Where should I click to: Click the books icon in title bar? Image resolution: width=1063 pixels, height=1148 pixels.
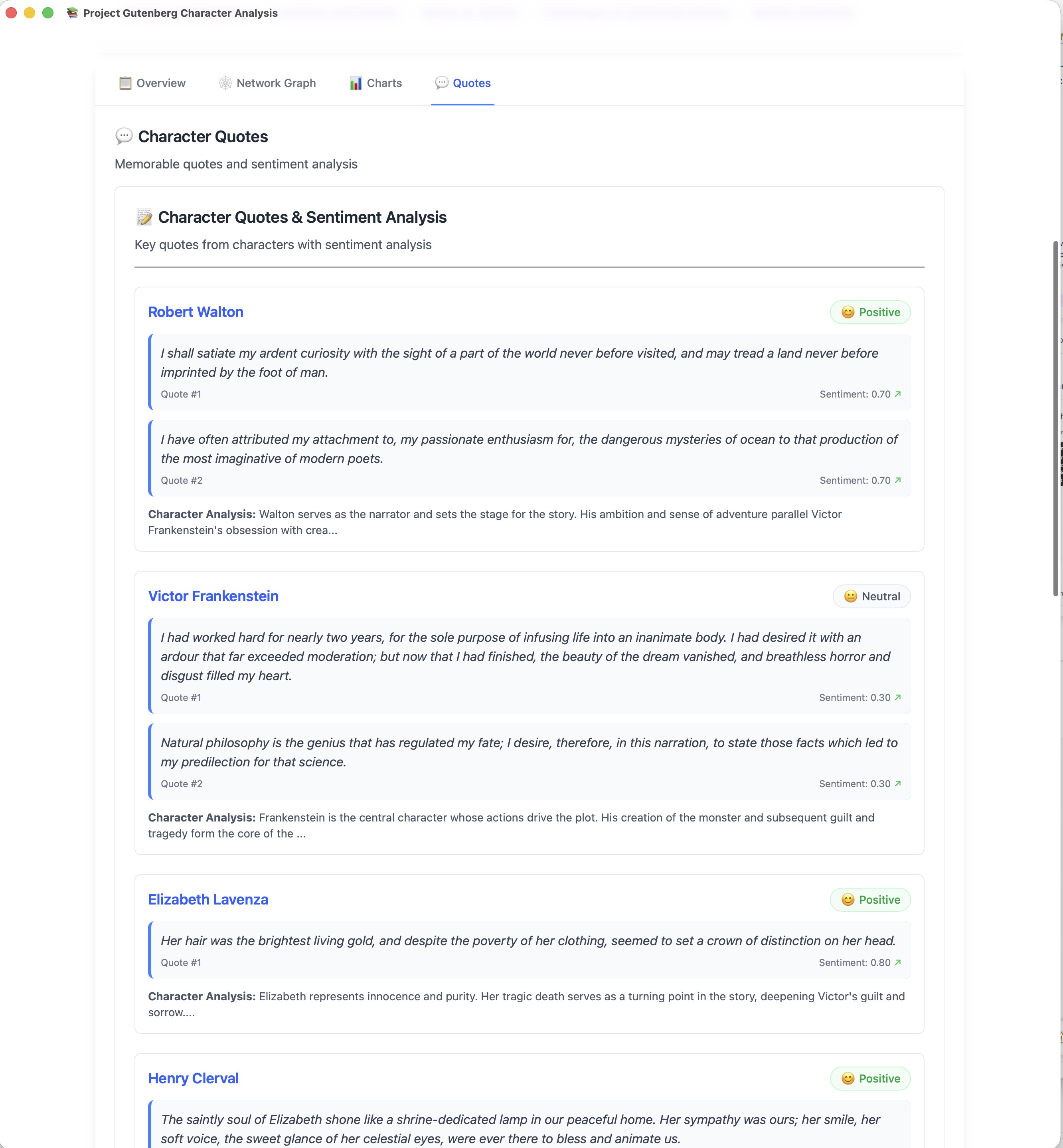coord(73,13)
